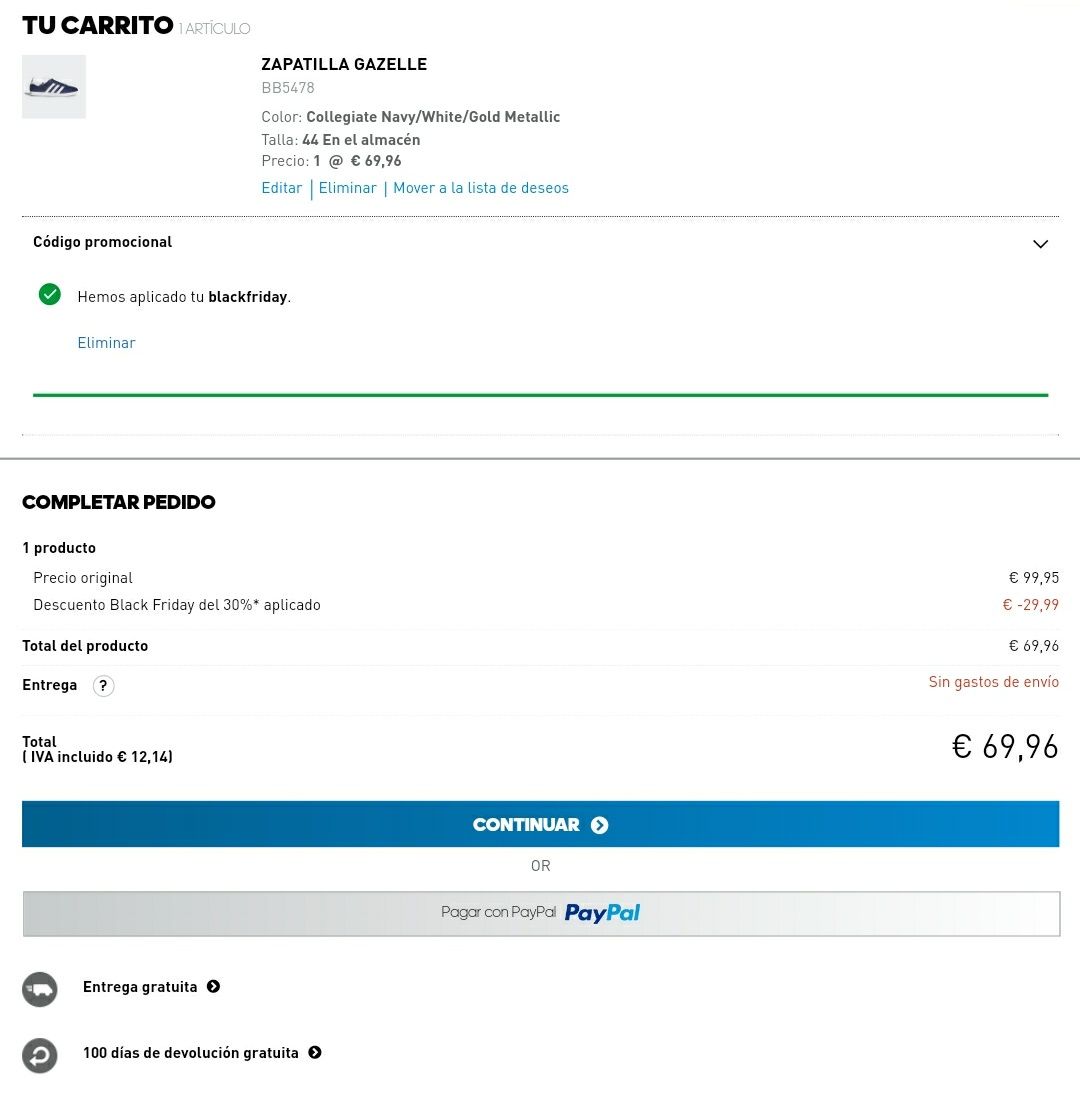The image size is (1080, 1094).
Task: Open the Editar link for the item
Action: pyautogui.click(x=282, y=188)
